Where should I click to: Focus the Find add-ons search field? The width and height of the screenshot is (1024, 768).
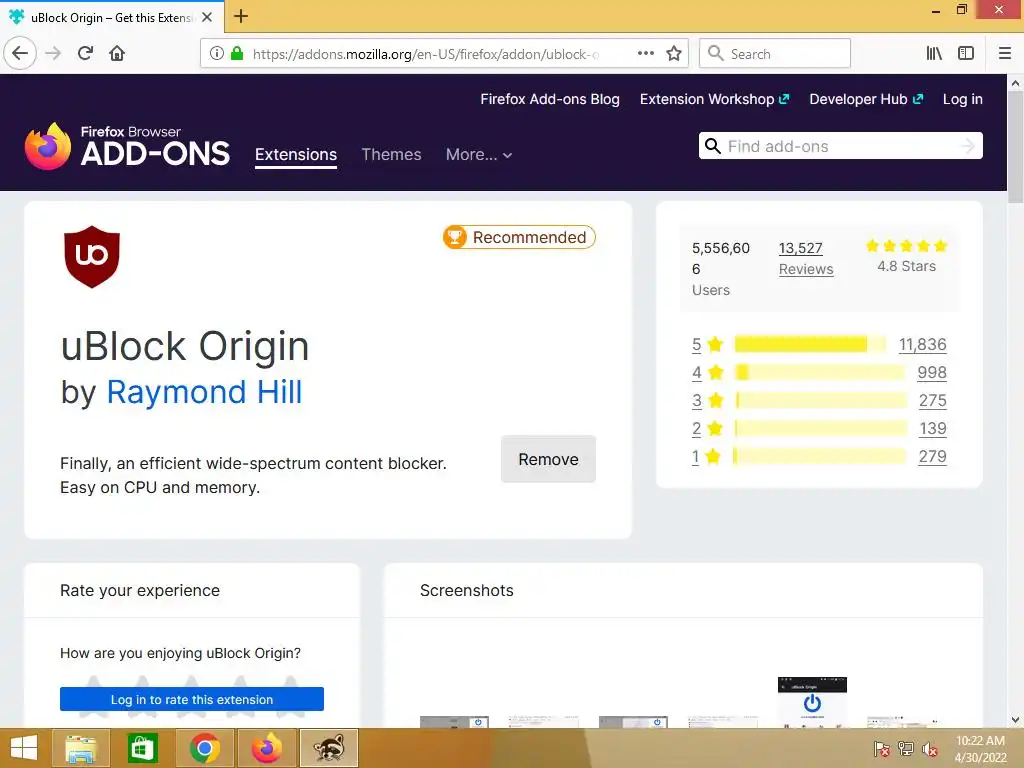[x=840, y=146]
